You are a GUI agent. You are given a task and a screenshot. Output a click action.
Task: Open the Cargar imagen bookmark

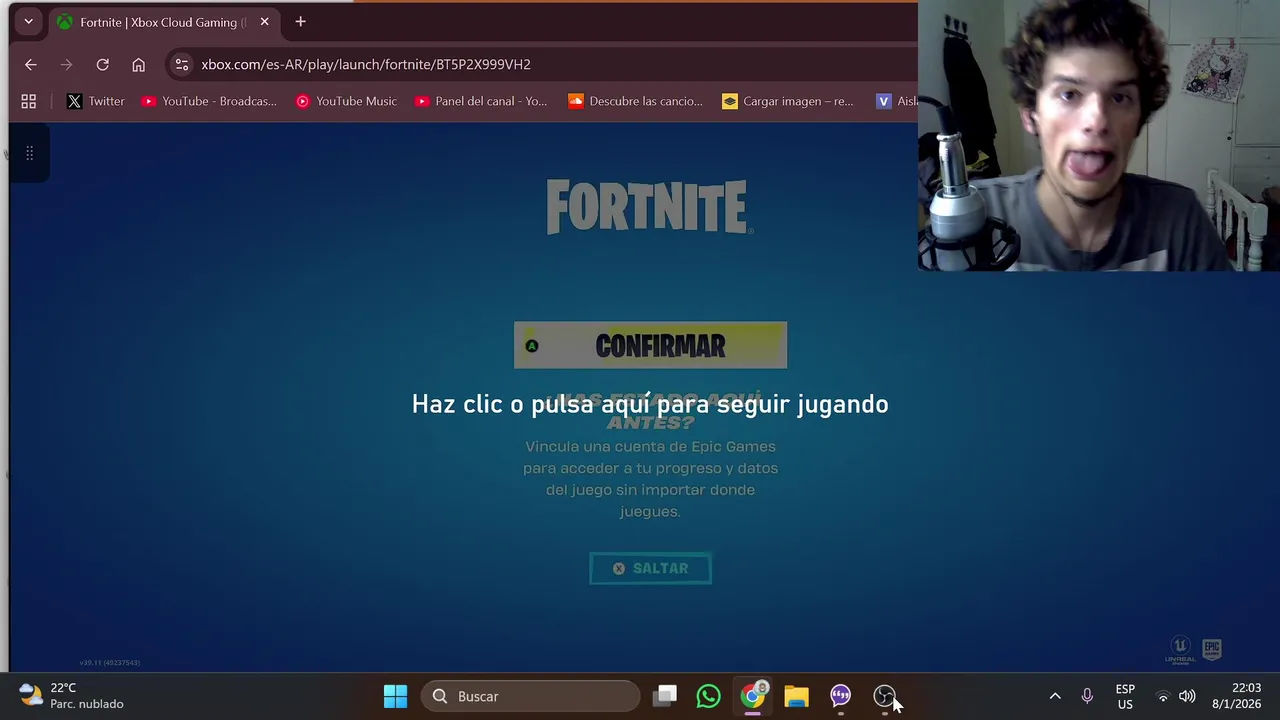pyautogui.click(x=788, y=101)
